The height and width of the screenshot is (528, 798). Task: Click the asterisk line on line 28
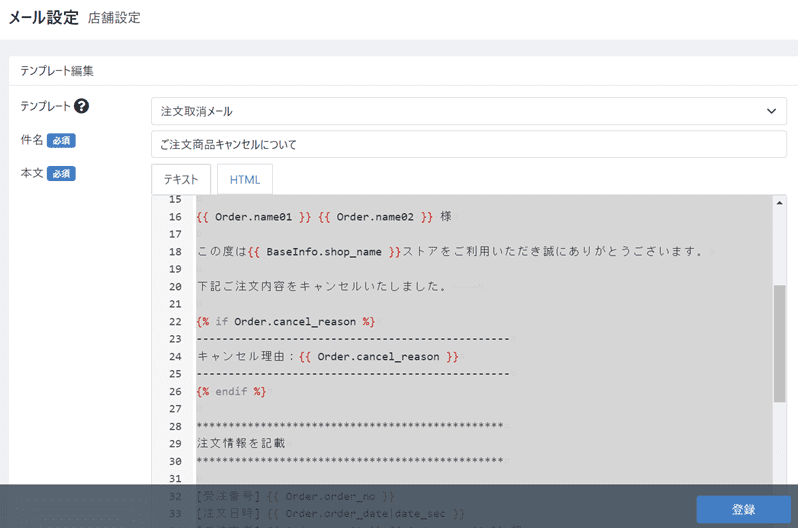click(350, 426)
